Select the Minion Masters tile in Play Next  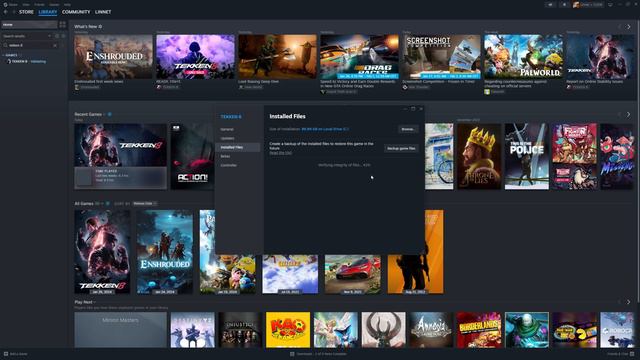[x=120, y=330]
